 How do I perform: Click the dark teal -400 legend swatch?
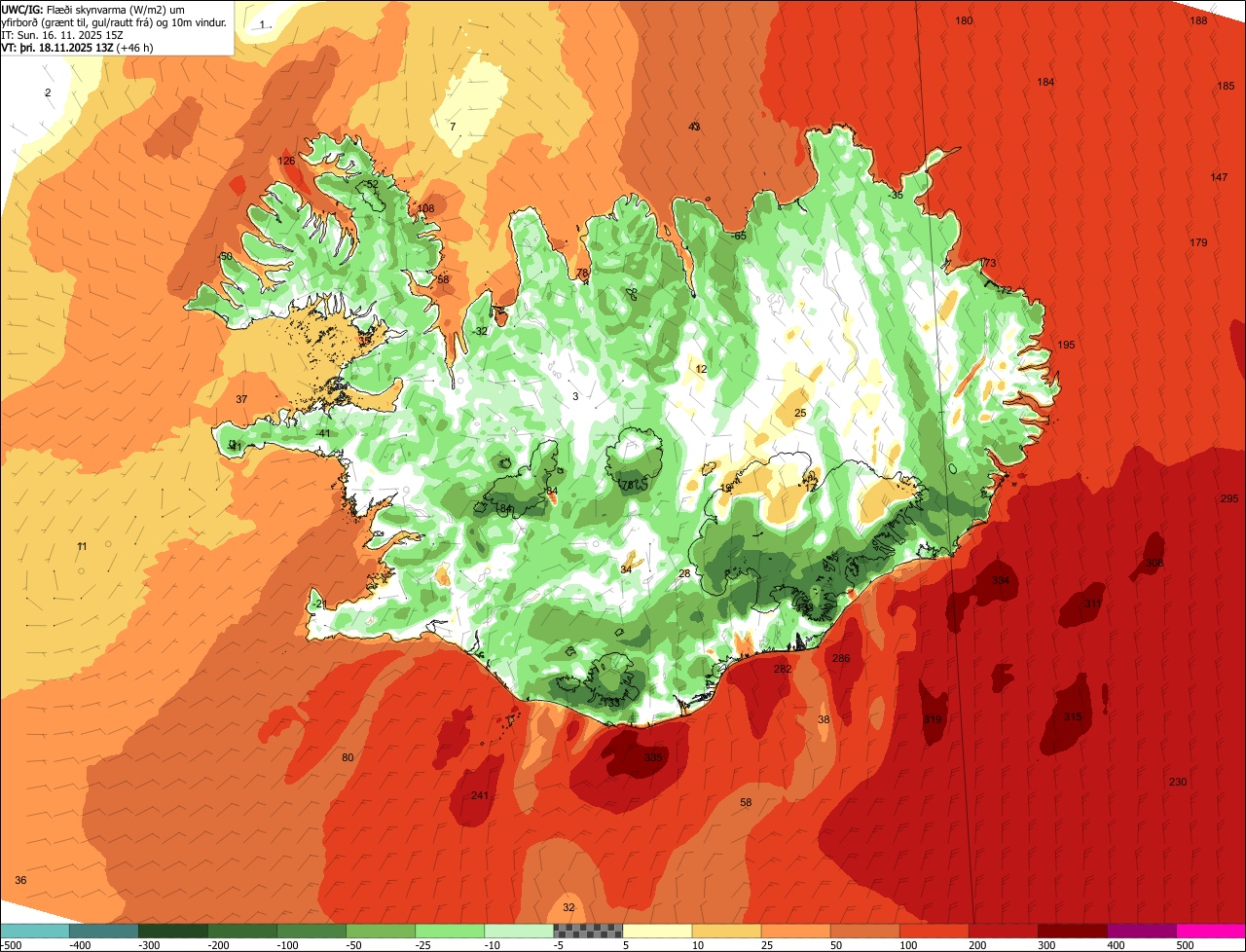[x=104, y=931]
